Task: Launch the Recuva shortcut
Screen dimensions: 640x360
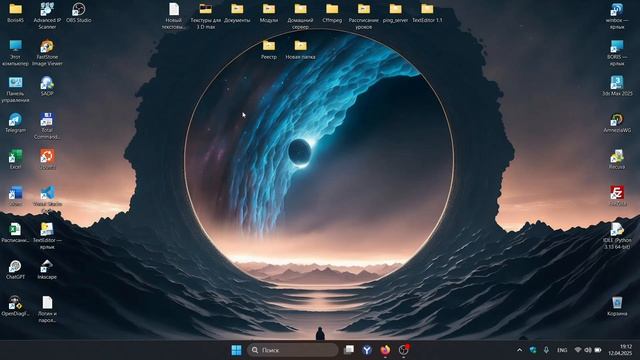Action: 617,159
